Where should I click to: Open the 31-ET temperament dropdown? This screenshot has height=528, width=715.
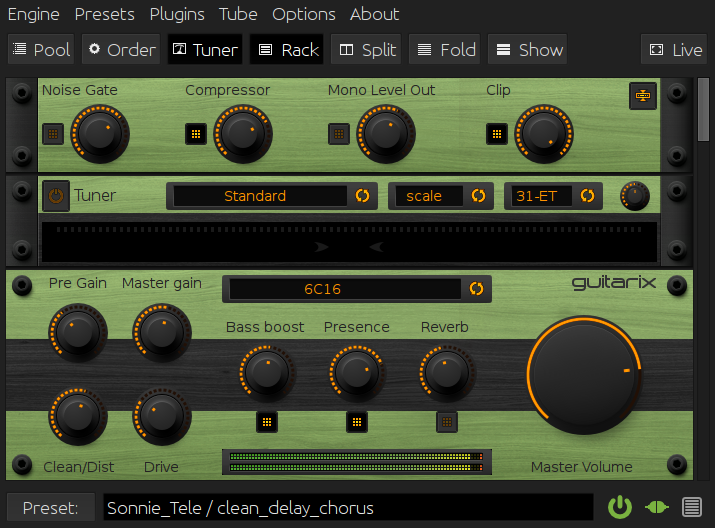tap(541, 196)
